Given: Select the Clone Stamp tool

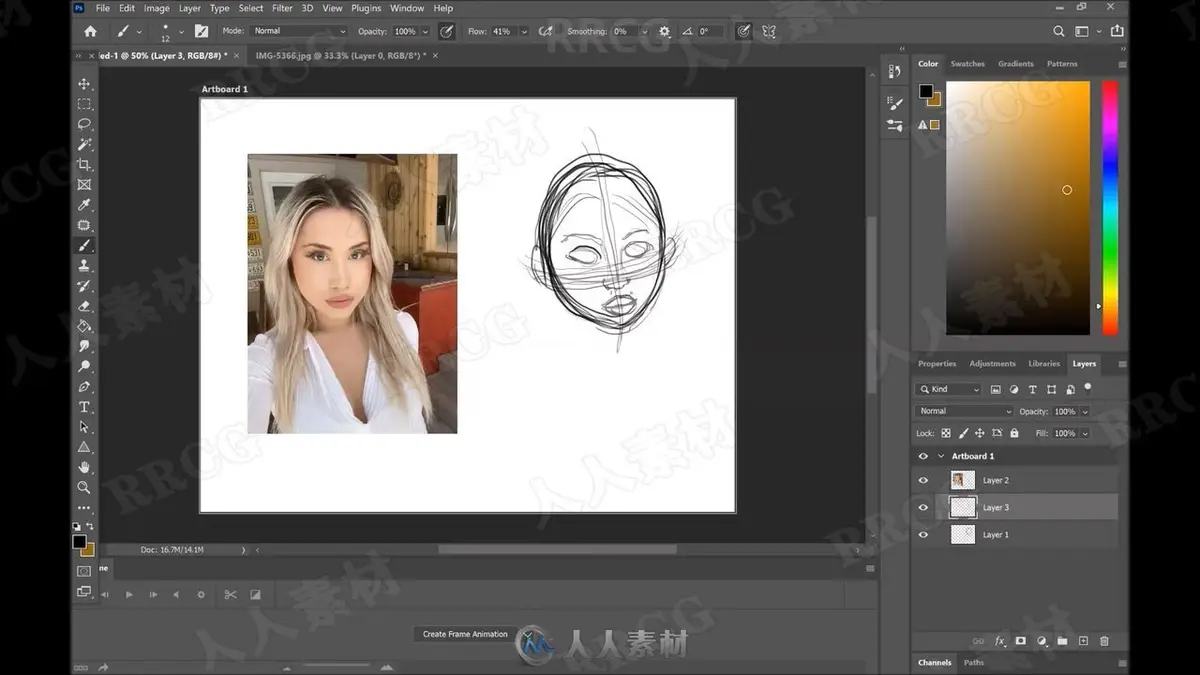Looking at the screenshot, I should coord(84,266).
